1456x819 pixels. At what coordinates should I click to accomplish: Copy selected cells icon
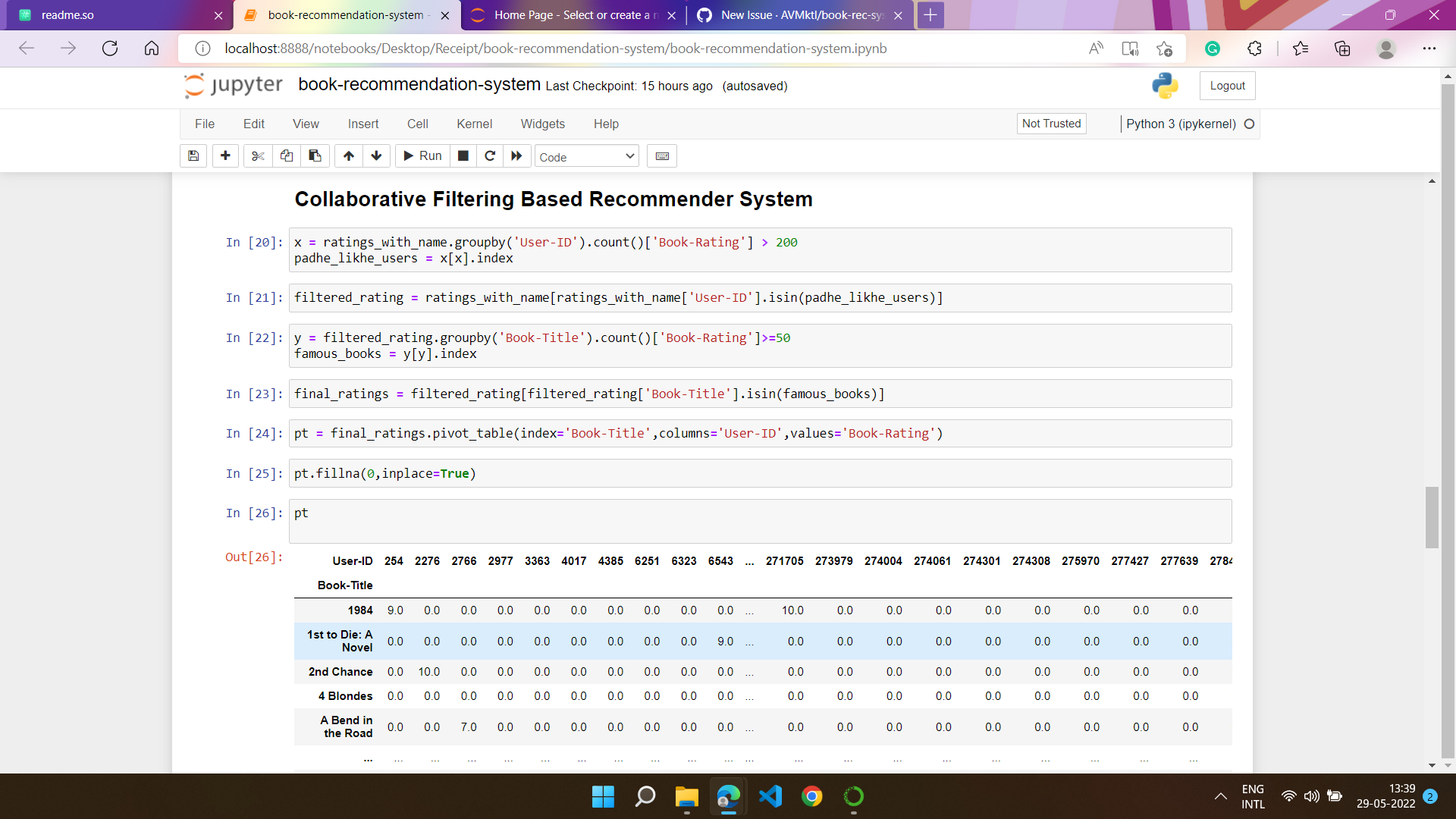287,156
